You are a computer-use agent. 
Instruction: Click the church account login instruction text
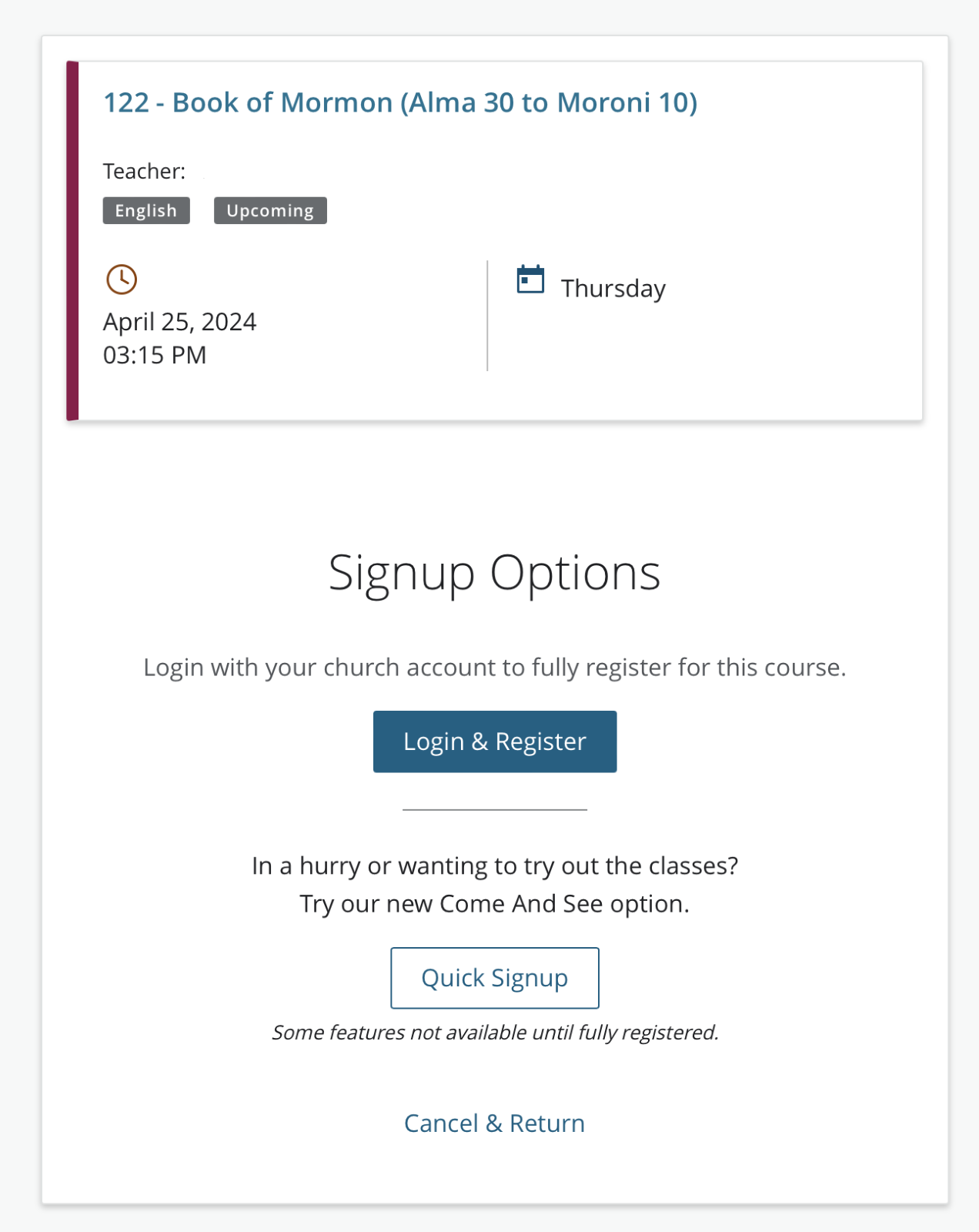tap(494, 668)
